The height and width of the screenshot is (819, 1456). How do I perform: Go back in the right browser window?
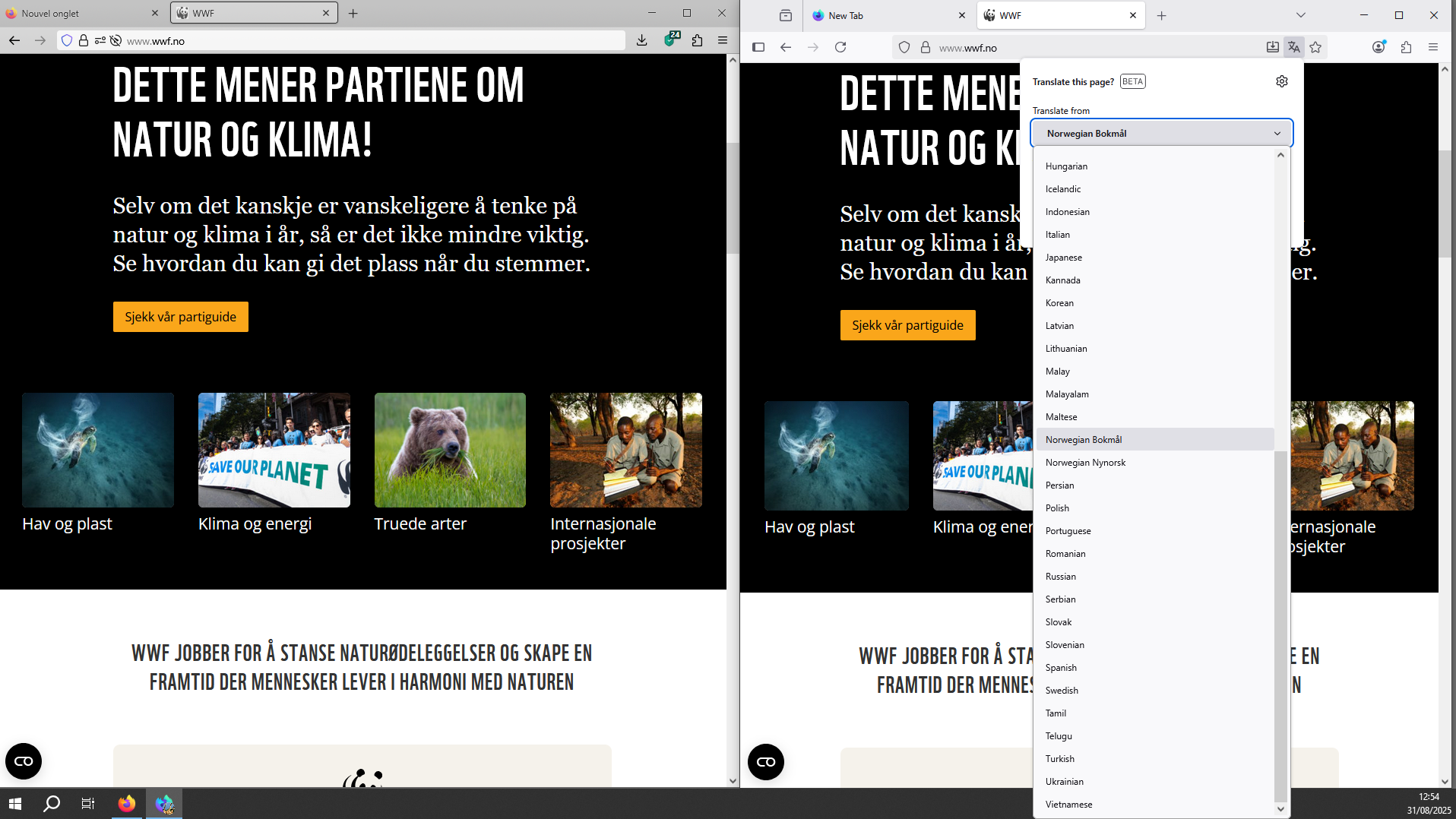tap(786, 47)
